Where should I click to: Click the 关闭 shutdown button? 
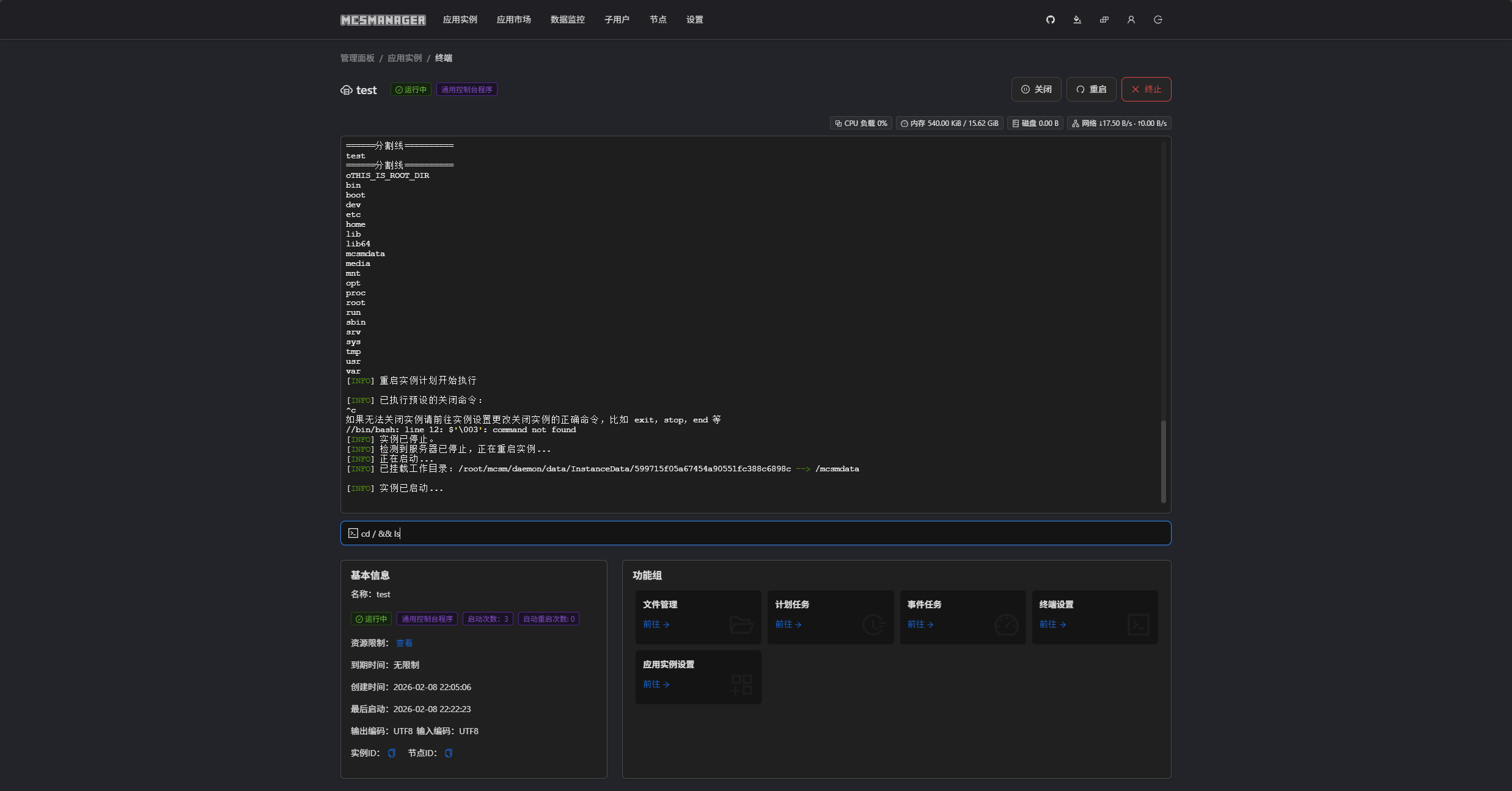coord(1036,89)
